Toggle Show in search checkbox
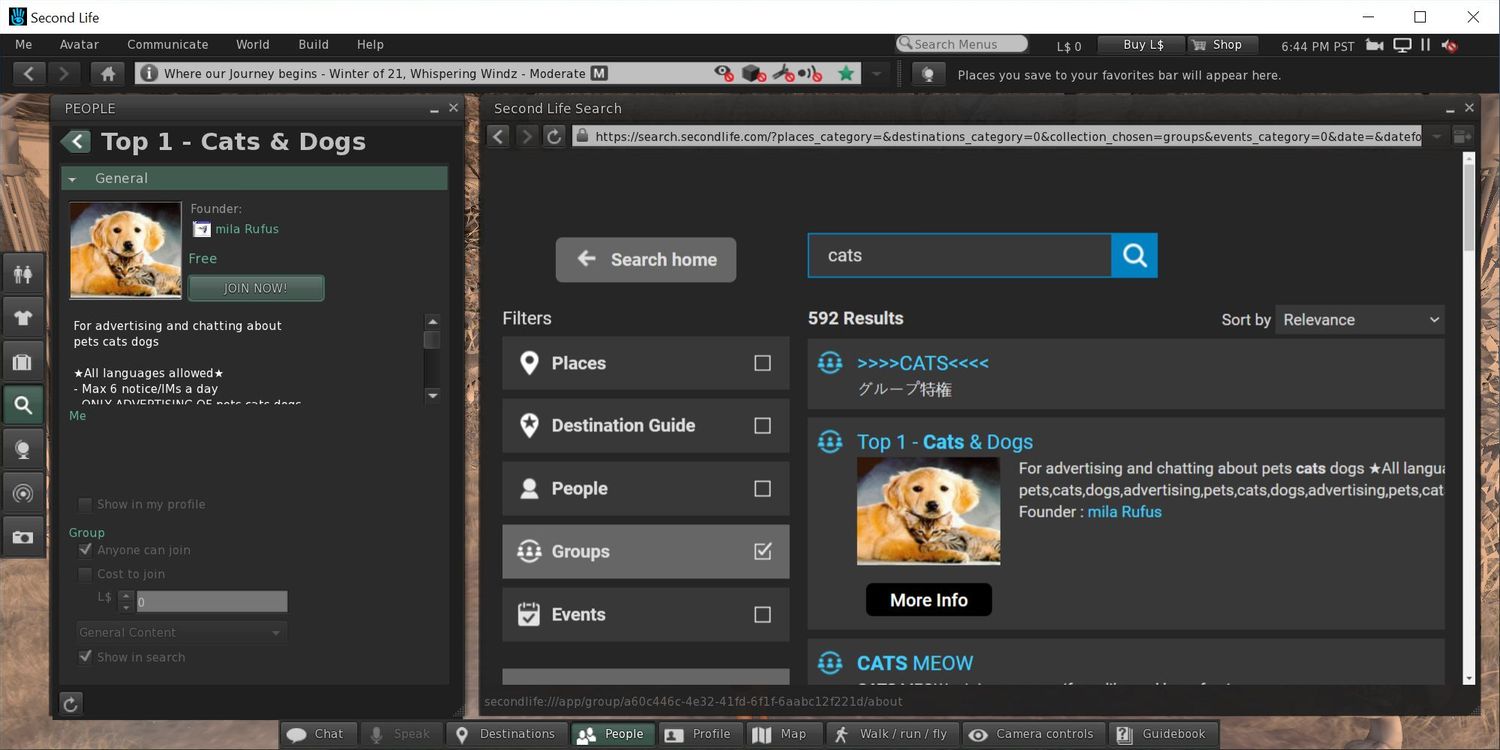The width and height of the screenshot is (1500, 750). [85, 657]
